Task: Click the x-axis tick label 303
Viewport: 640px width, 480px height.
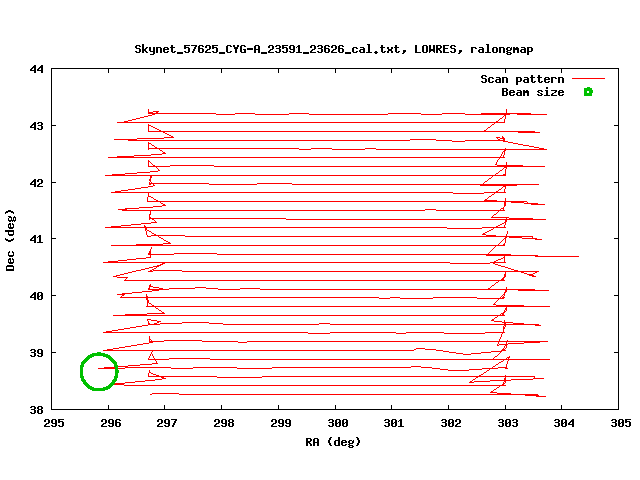Action: pos(507,423)
